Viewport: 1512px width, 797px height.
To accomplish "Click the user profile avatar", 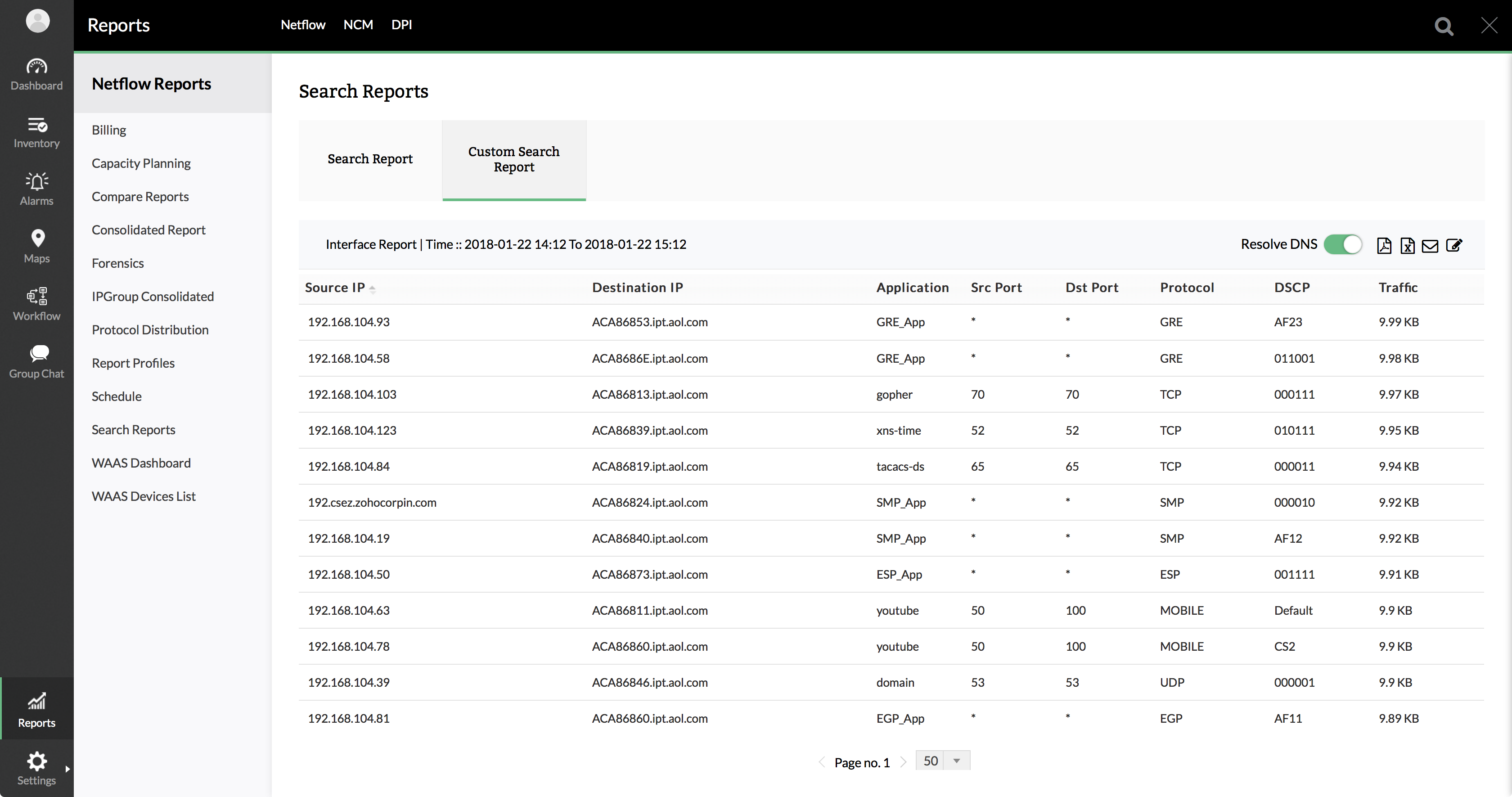I will point(37,21).
